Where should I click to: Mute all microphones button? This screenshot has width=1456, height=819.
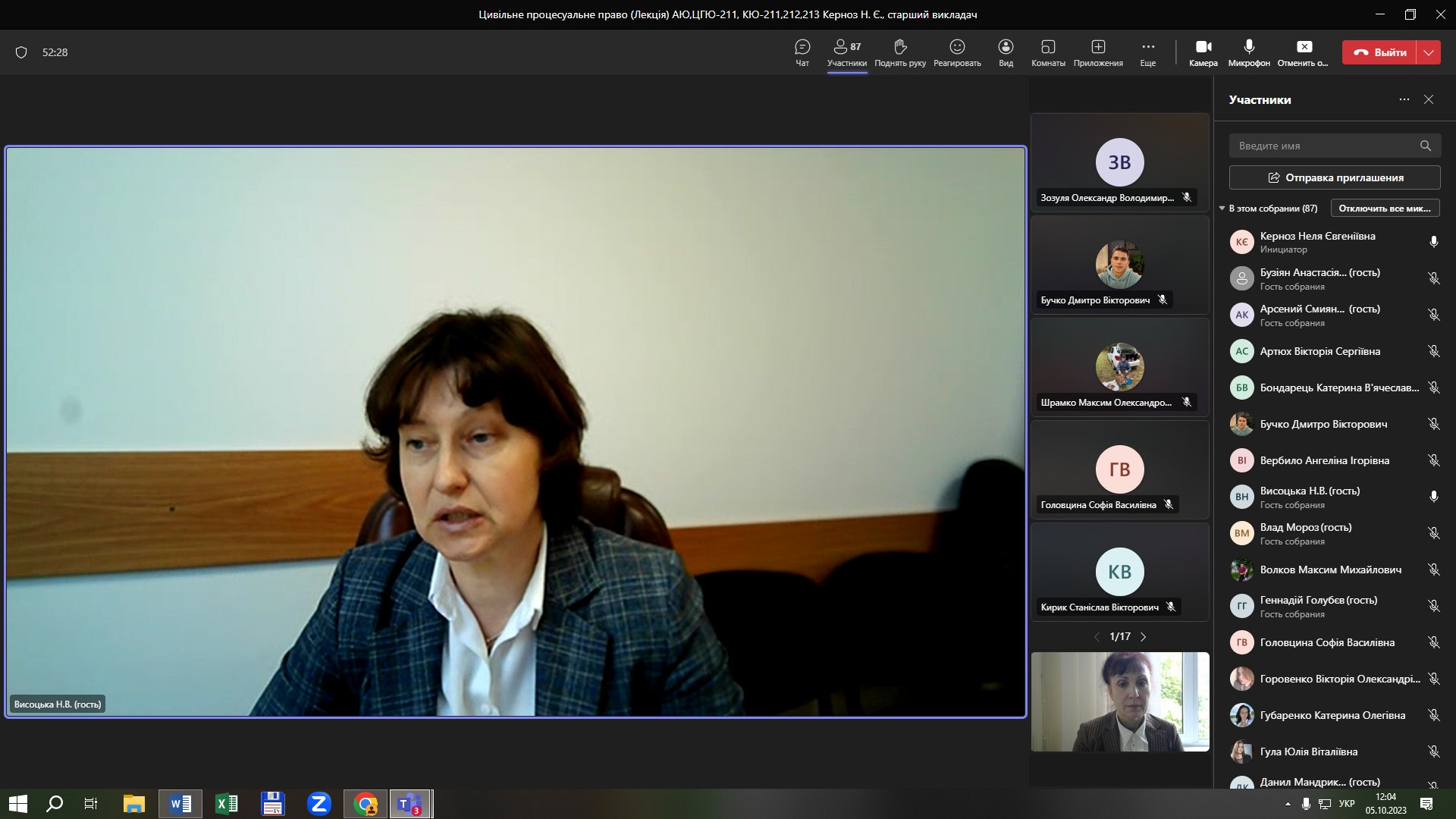pos(1385,208)
